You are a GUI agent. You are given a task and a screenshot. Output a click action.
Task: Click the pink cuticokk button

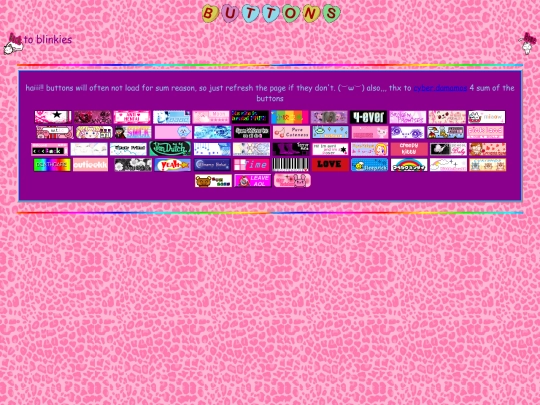(91, 165)
